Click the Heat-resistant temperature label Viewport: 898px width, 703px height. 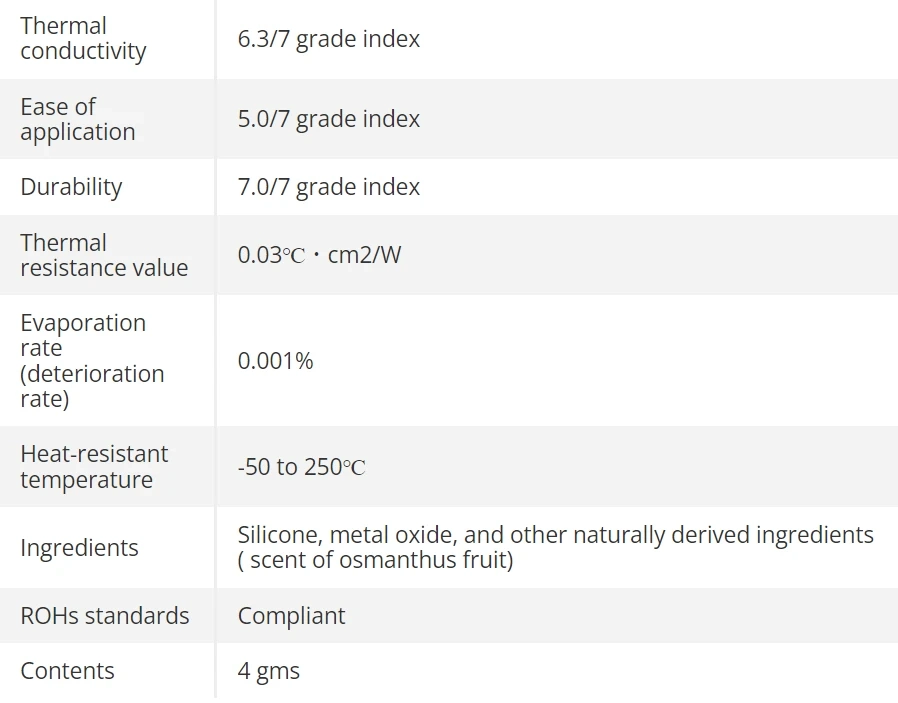[94, 467]
